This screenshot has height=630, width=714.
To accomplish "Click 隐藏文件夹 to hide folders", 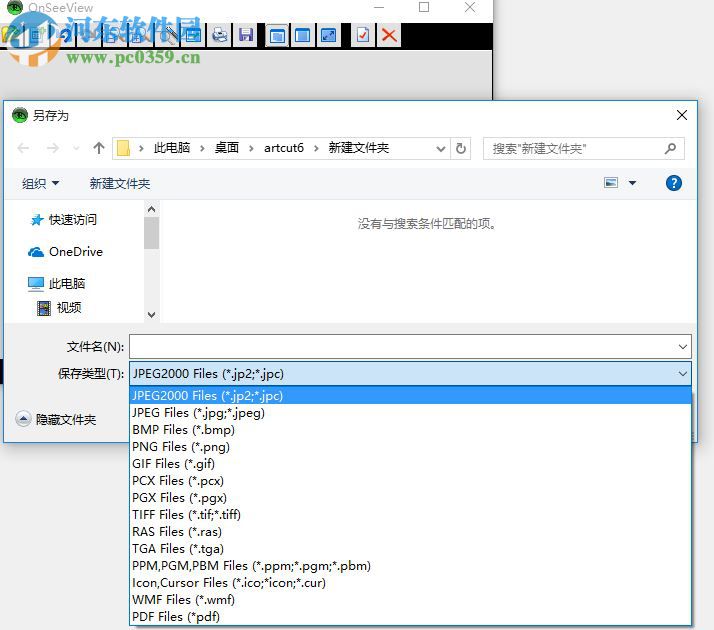I will coord(56,419).
